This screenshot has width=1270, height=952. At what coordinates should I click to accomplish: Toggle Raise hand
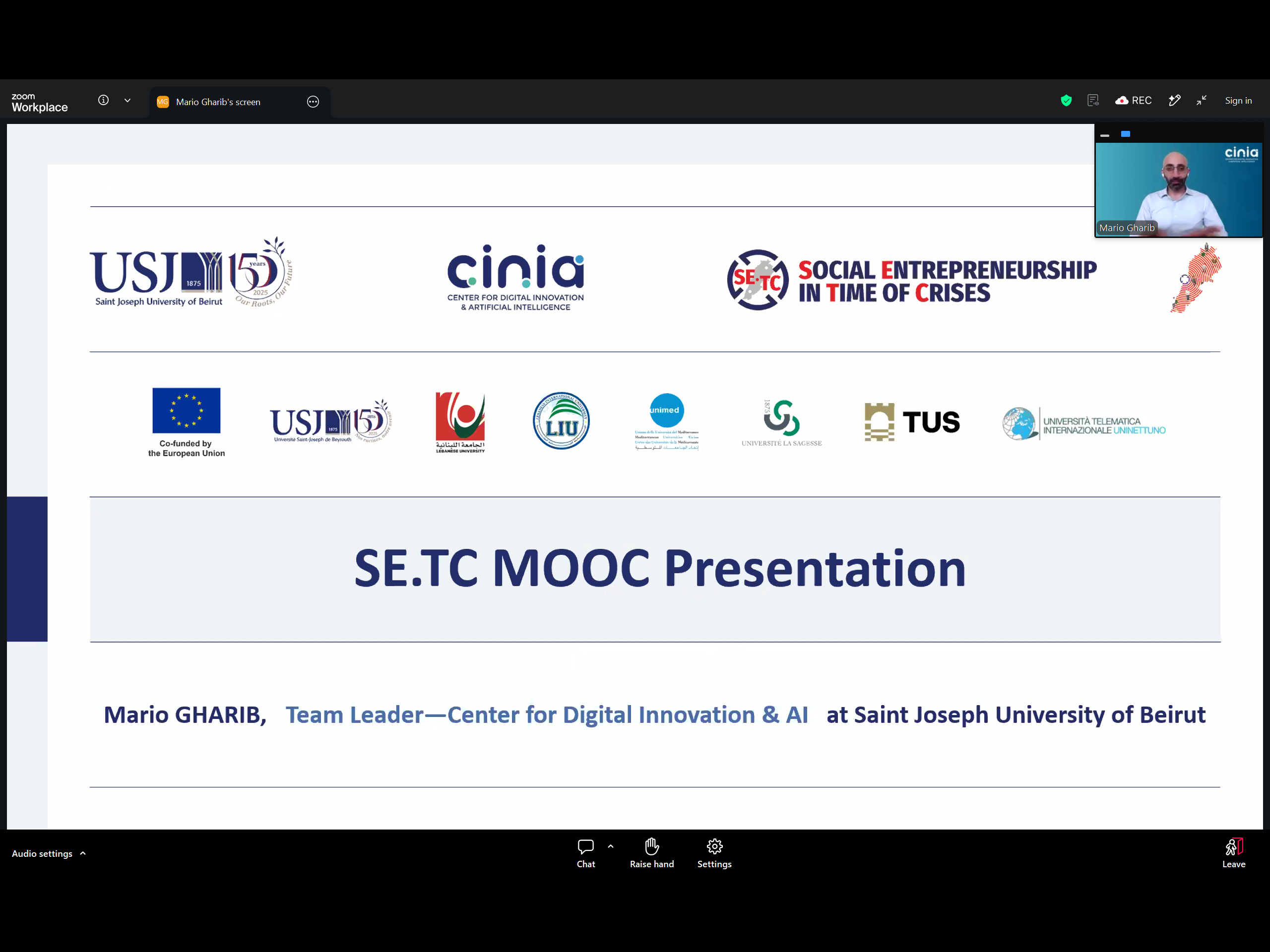pyautogui.click(x=652, y=853)
